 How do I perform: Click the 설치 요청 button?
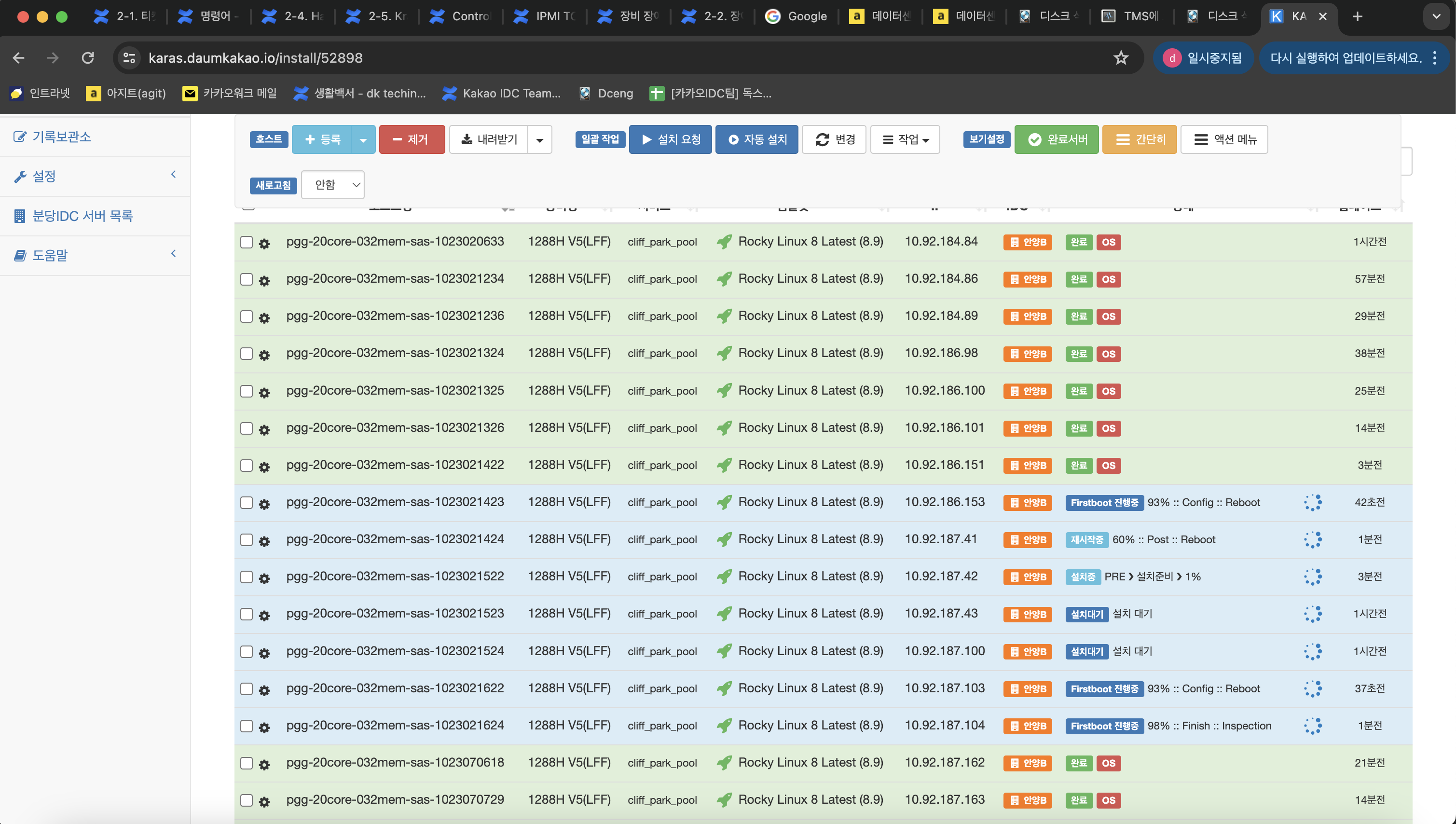(x=671, y=139)
